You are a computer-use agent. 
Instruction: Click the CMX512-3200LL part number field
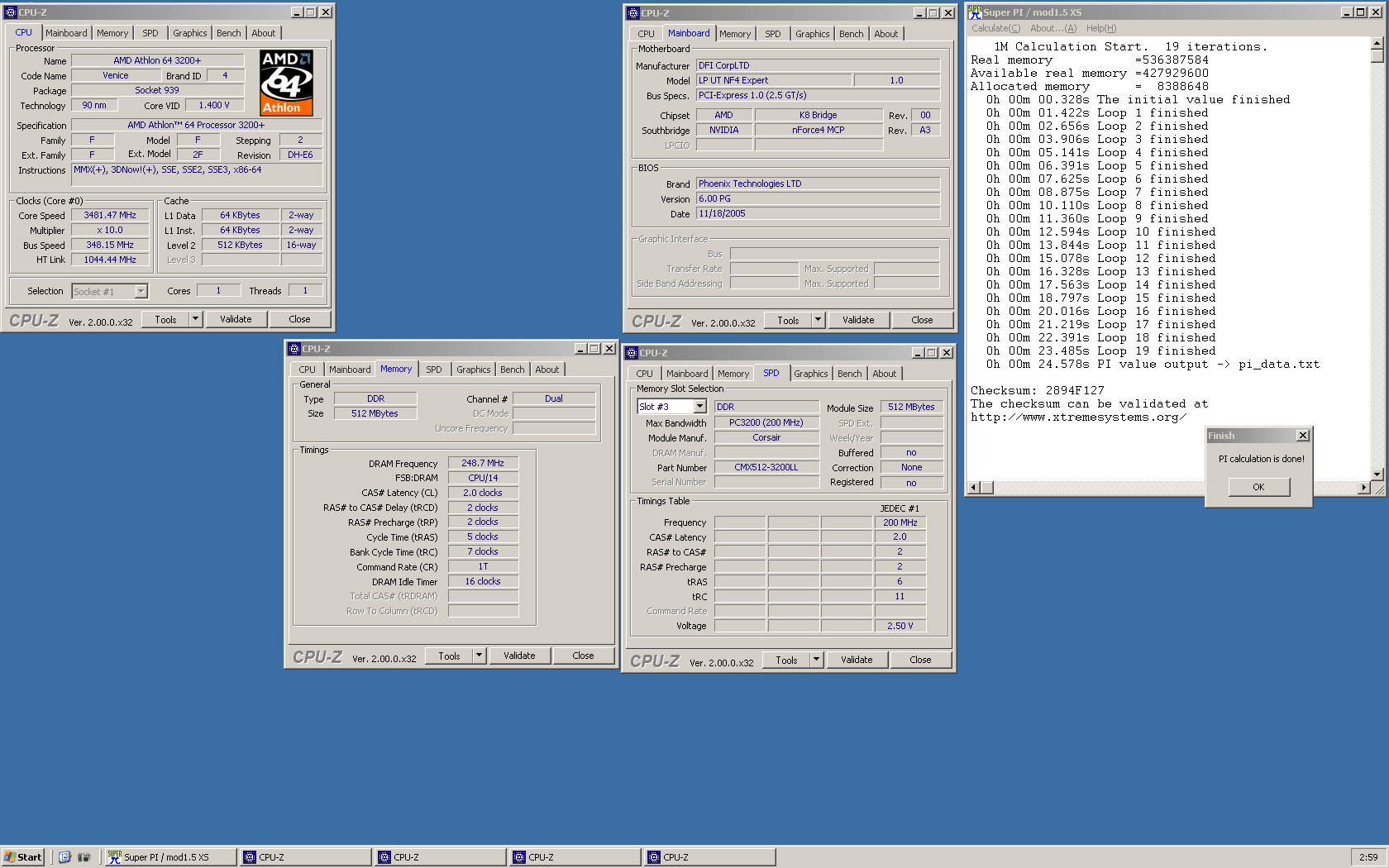coord(766,467)
